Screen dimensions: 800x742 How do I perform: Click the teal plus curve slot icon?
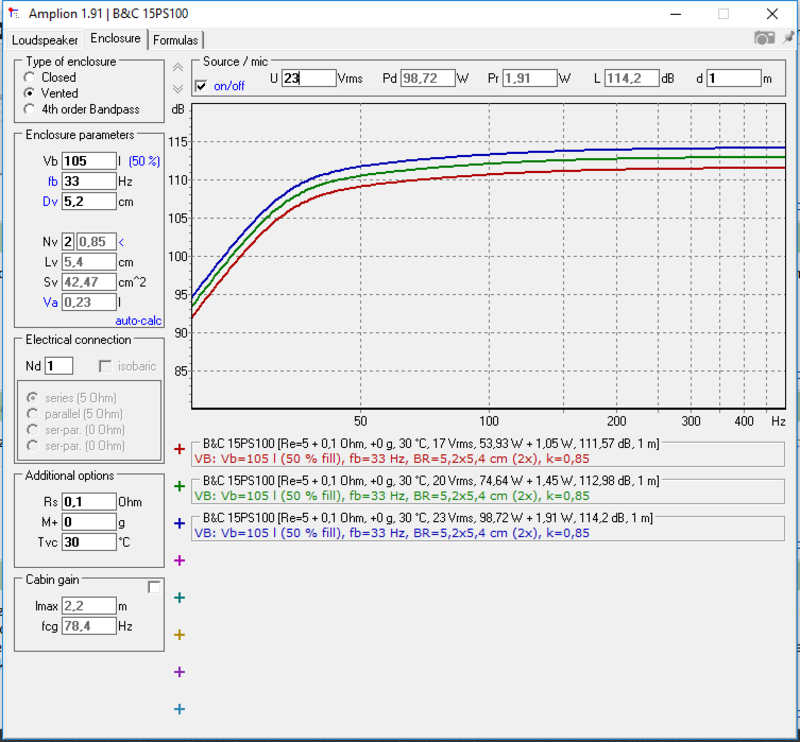coord(179,598)
